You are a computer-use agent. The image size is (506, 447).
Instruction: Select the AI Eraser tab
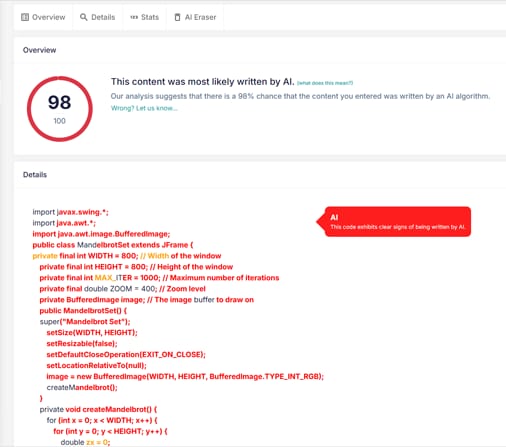(195, 17)
